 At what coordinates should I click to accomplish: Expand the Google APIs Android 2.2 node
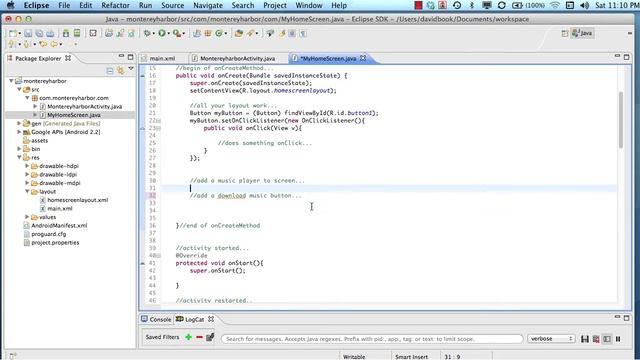(x=19, y=132)
